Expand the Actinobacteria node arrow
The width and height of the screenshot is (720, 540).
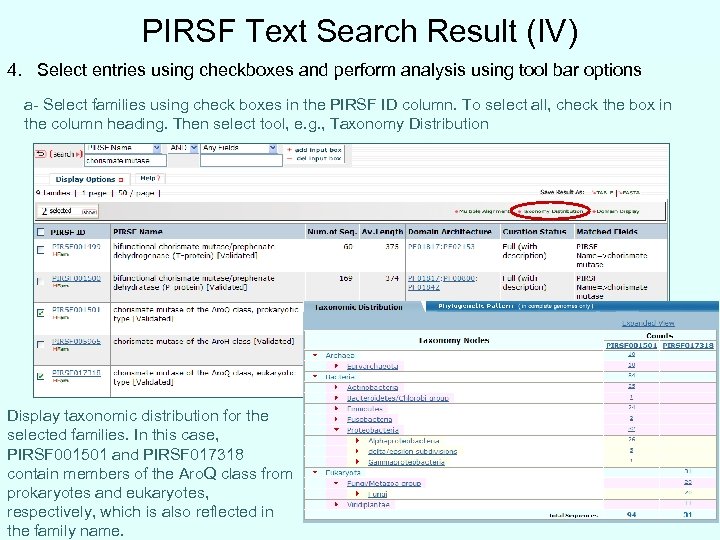[x=337, y=388]
